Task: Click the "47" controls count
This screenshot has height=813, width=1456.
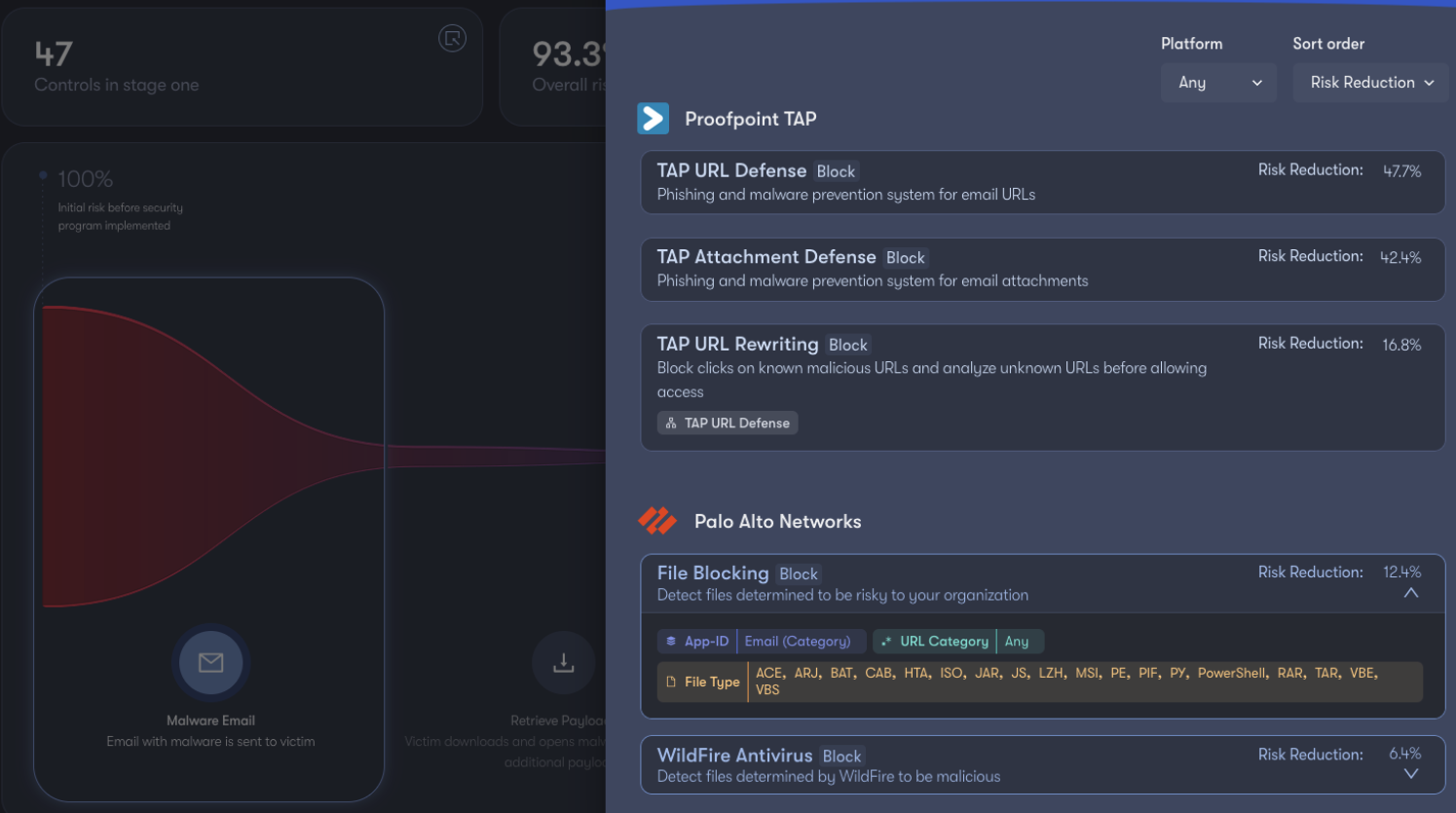Action: [54, 54]
